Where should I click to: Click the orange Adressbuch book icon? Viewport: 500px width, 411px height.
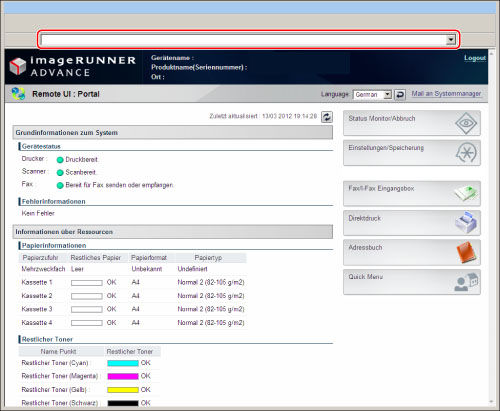point(467,252)
